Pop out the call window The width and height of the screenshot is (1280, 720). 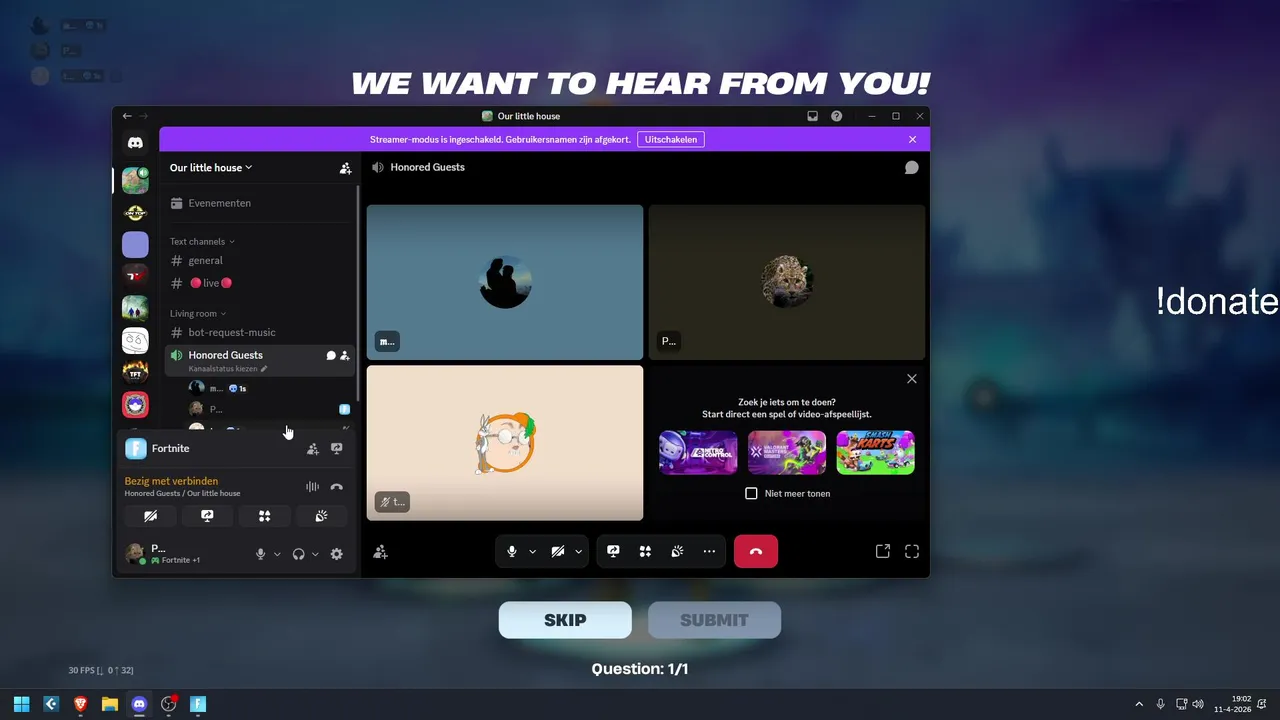883,551
